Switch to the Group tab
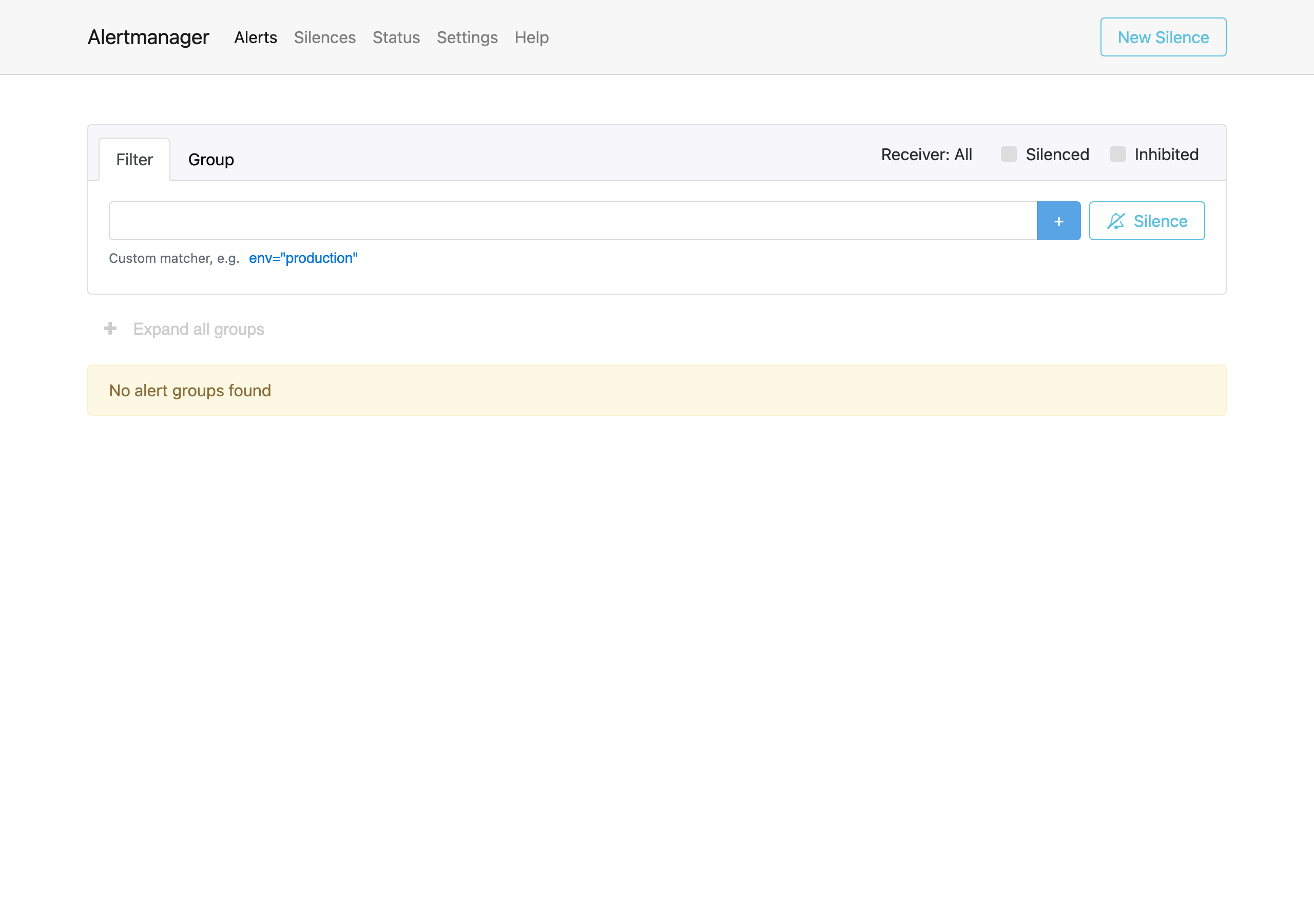 210,159
